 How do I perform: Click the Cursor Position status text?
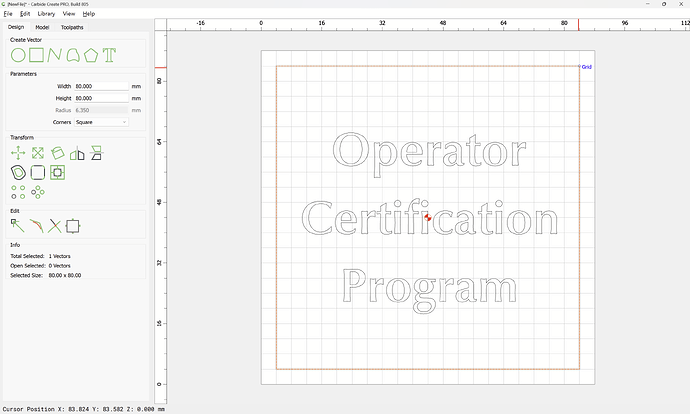click(x=84, y=409)
